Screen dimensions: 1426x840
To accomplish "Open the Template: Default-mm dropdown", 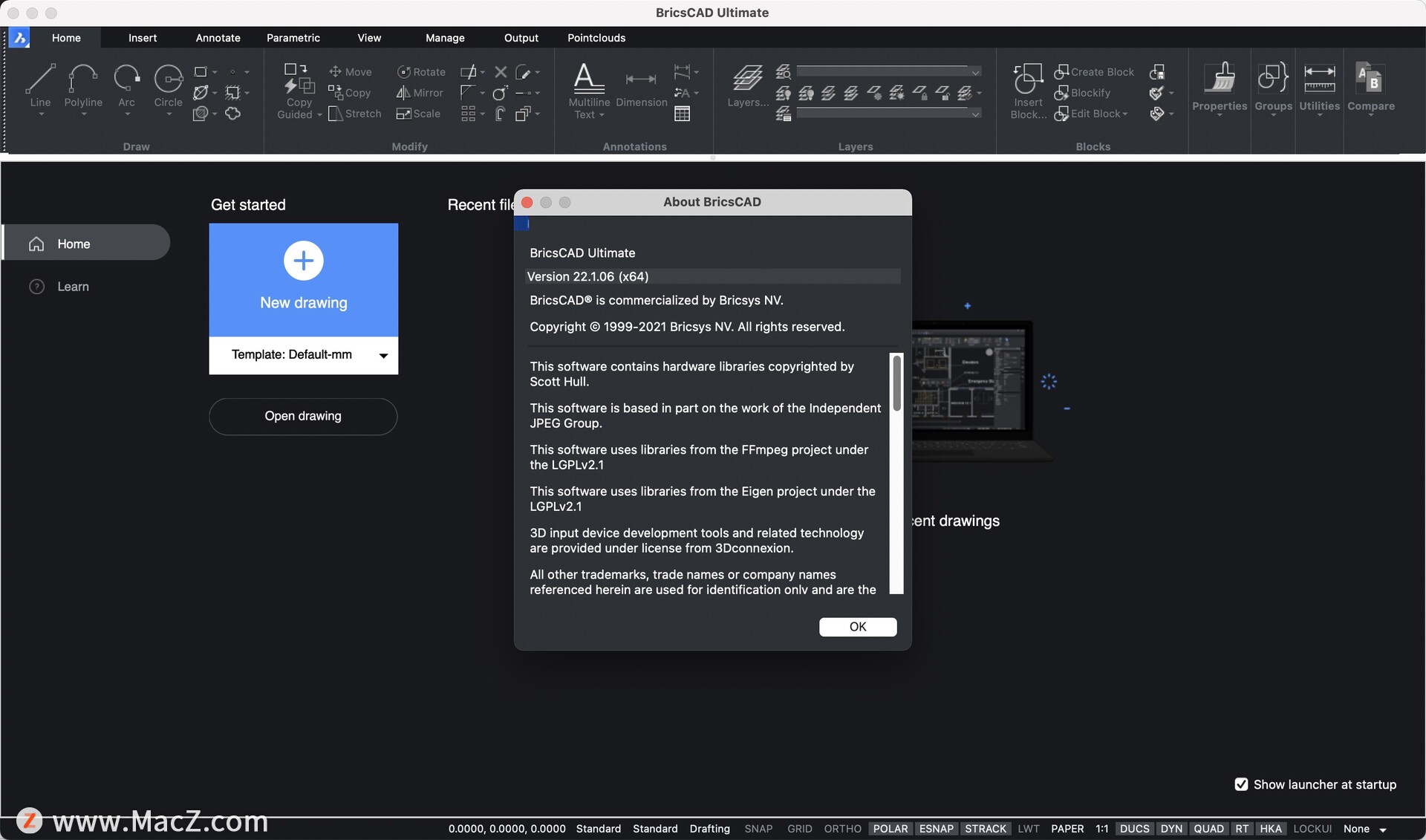I will click(x=303, y=355).
